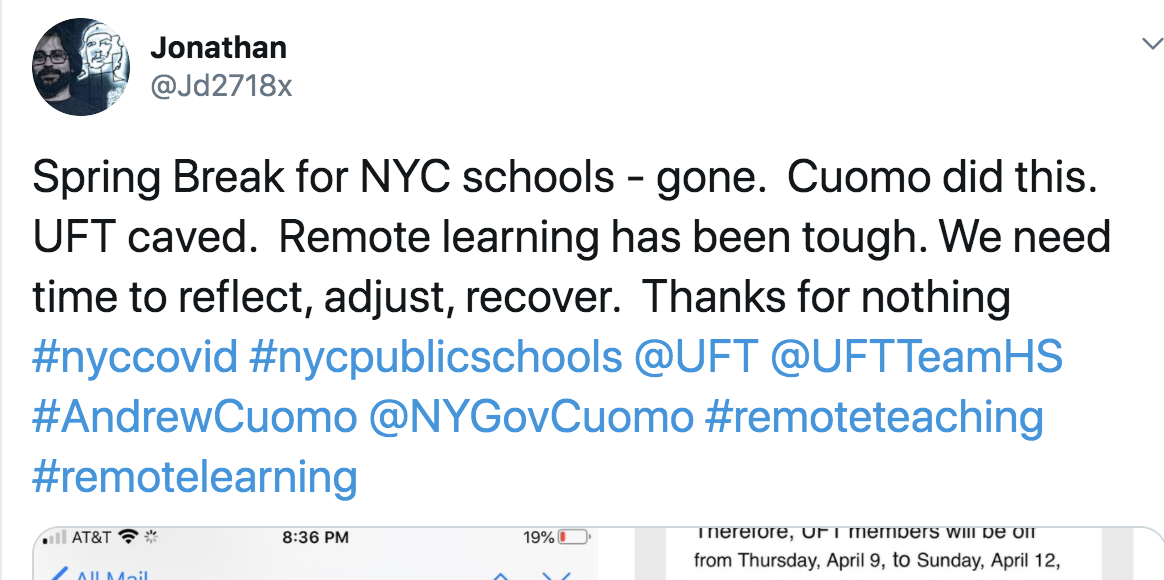Click the 8:36 PM clock text
1164x580 pixels.
point(316,538)
